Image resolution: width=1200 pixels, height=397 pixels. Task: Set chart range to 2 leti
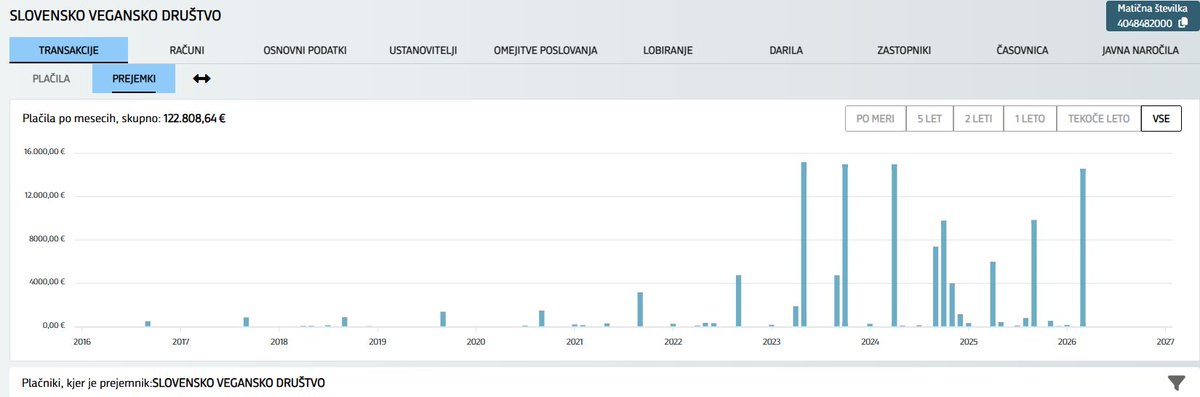tap(978, 118)
